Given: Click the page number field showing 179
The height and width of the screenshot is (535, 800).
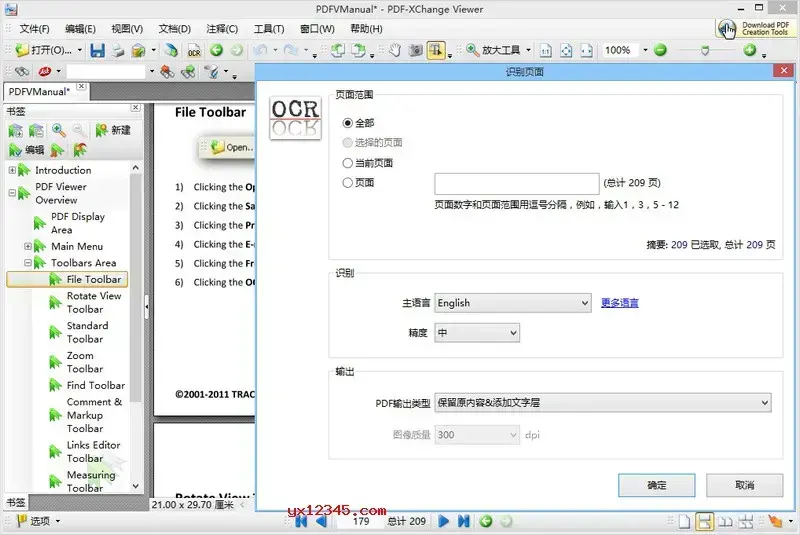Looking at the screenshot, I should pyautogui.click(x=361, y=521).
